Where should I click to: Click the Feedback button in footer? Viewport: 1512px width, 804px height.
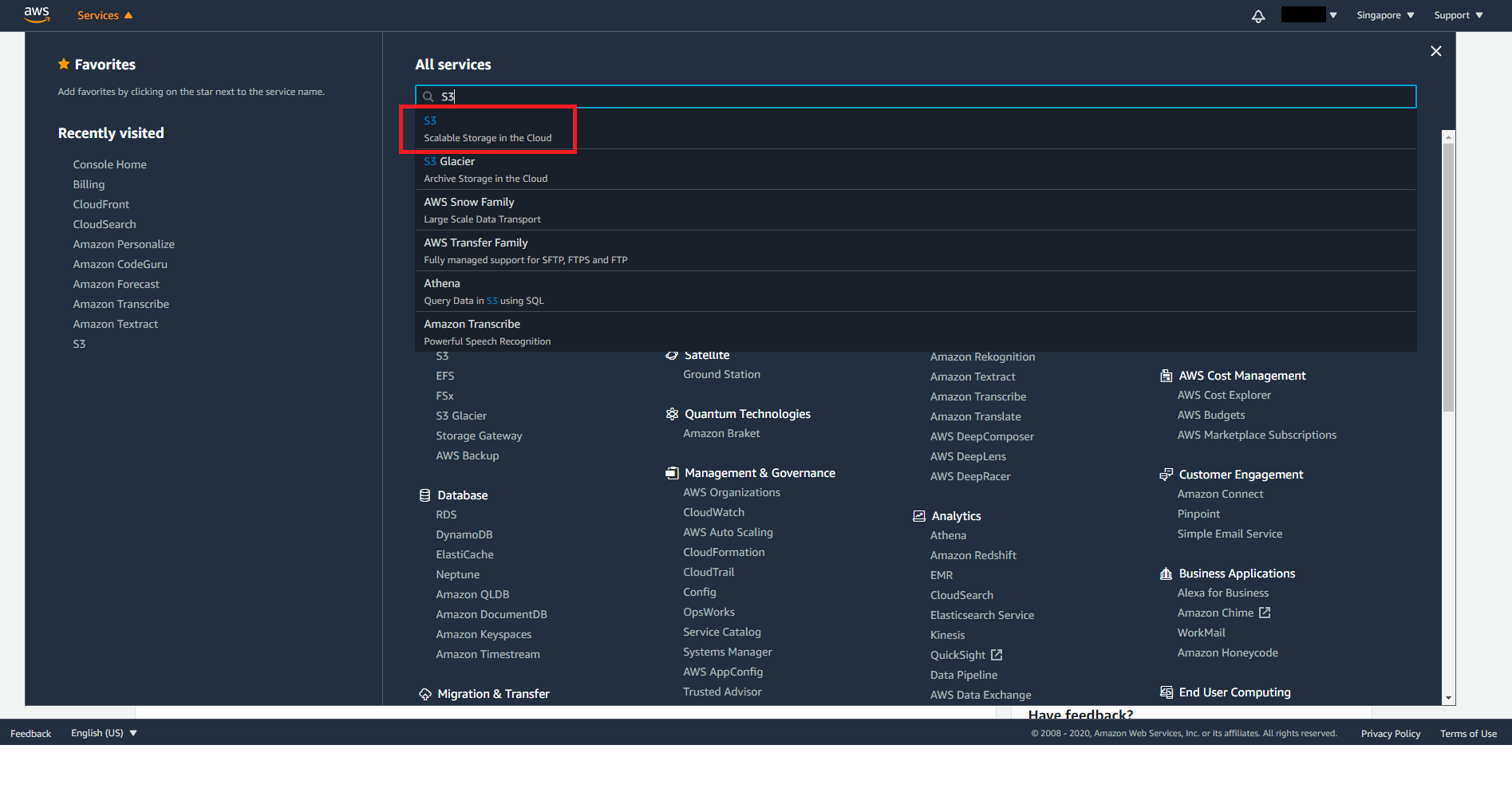[x=30, y=734]
